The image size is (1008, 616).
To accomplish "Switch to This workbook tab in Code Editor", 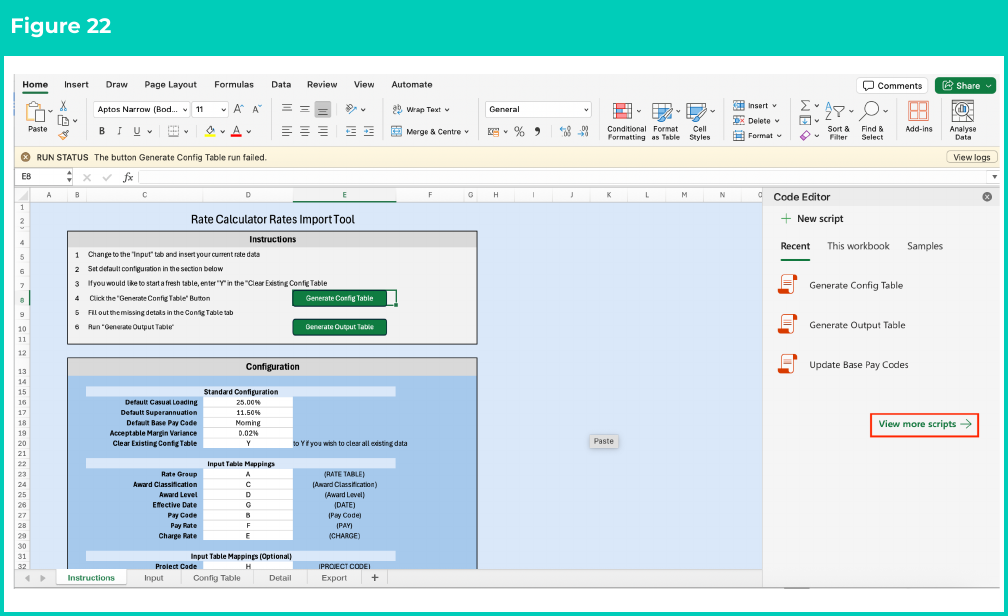I will (858, 246).
